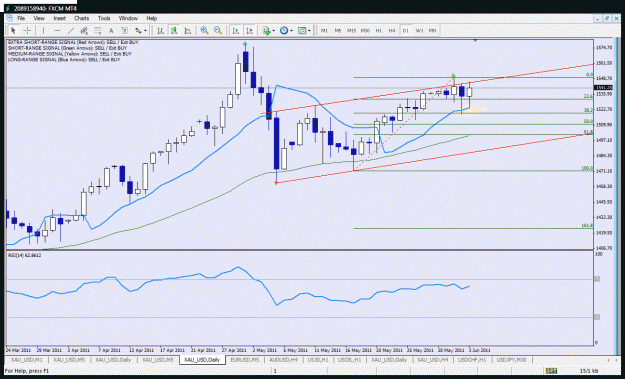Click the 'For Help, press F1' status text
The image size is (625, 379).
pyautogui.click(x=27, y=371)
